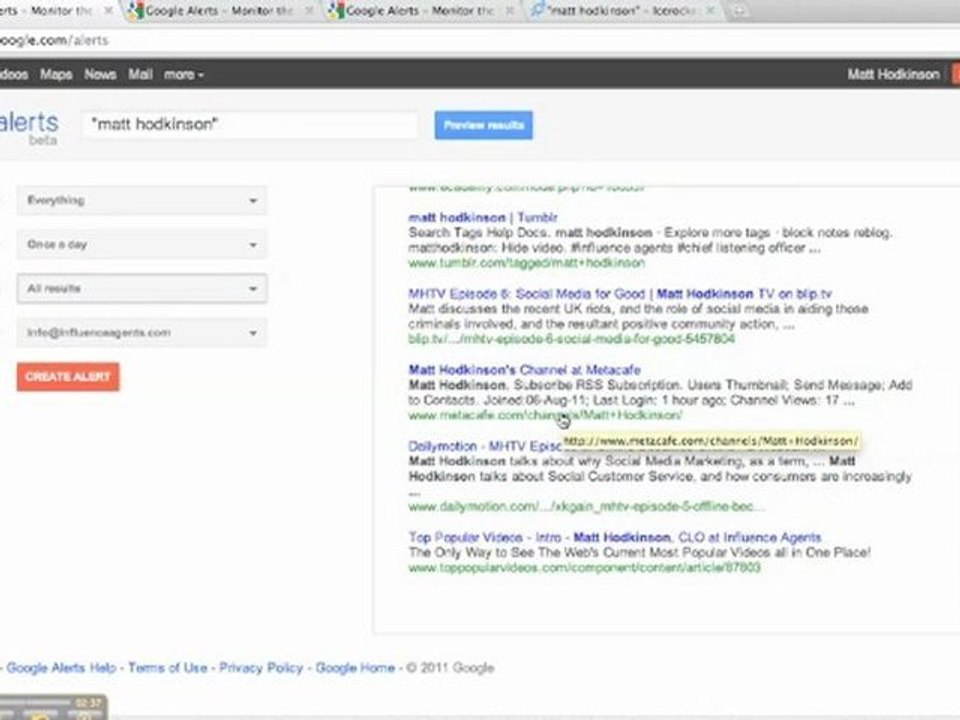Open Matt Hodkinson's Channel at Metacafe
The height and width of the screenshot is (720, 960).
point(524,370)
